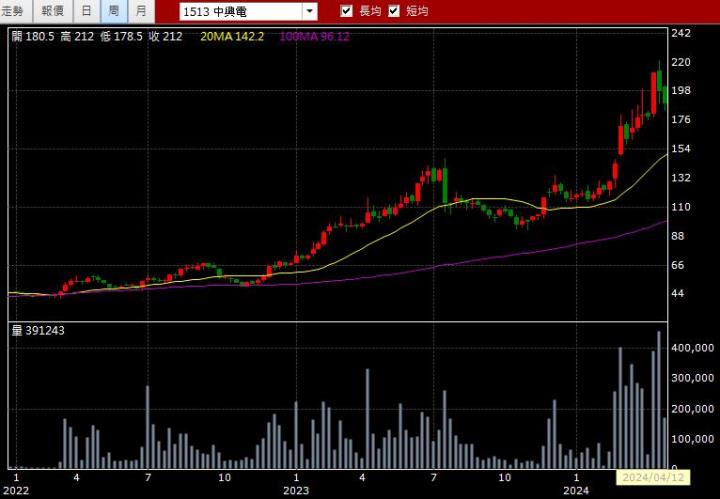Toggle the 短均 short moving average checkbox
The height and width of the screenshot is (499, 720).
coord(394,11)
